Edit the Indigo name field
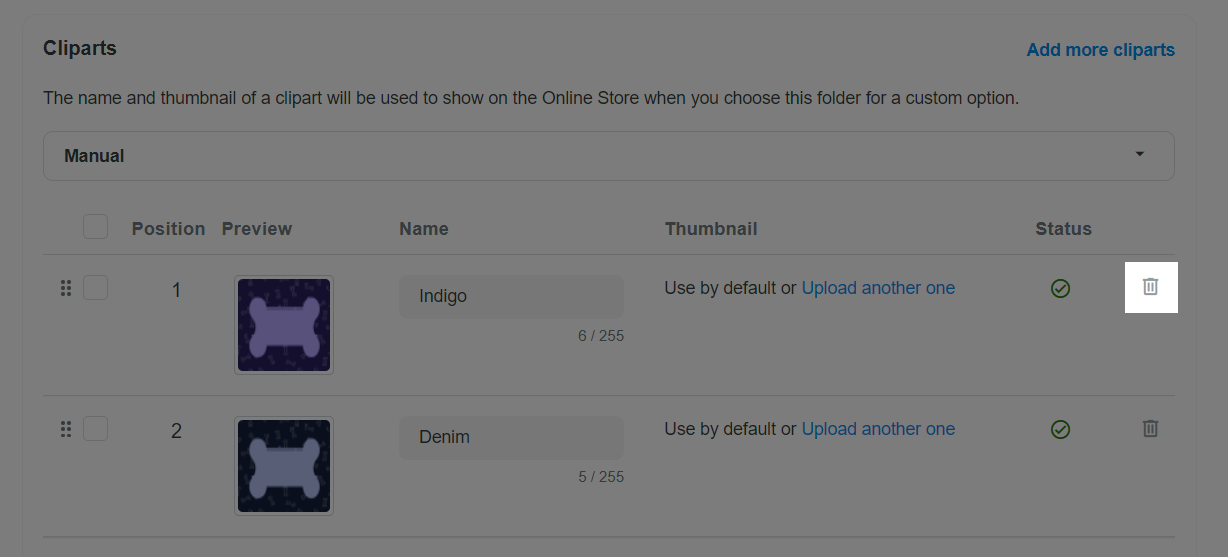The height and width of the screenshot is (557, 1228). (511, 296)
